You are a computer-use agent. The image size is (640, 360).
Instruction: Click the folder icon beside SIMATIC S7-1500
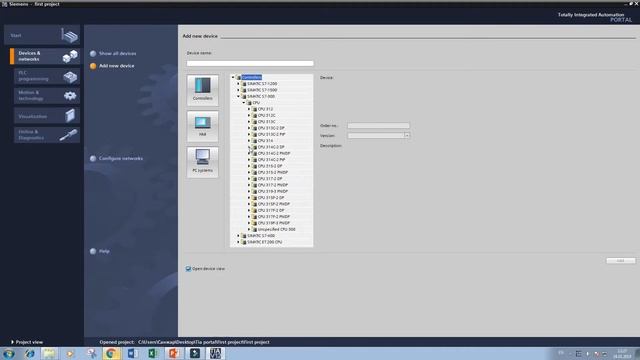click(244, 90)
